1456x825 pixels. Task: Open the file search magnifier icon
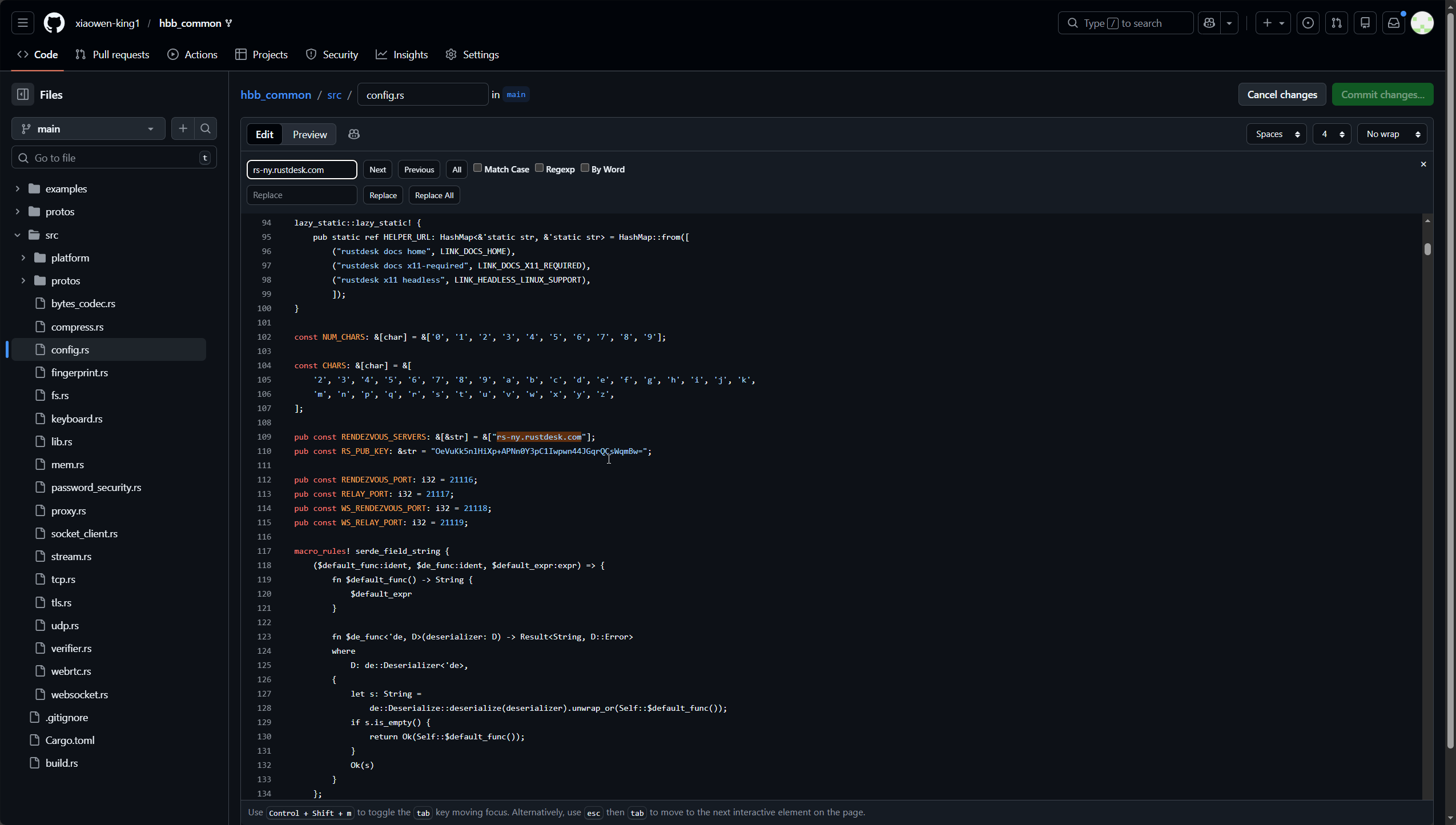(206, 129)
